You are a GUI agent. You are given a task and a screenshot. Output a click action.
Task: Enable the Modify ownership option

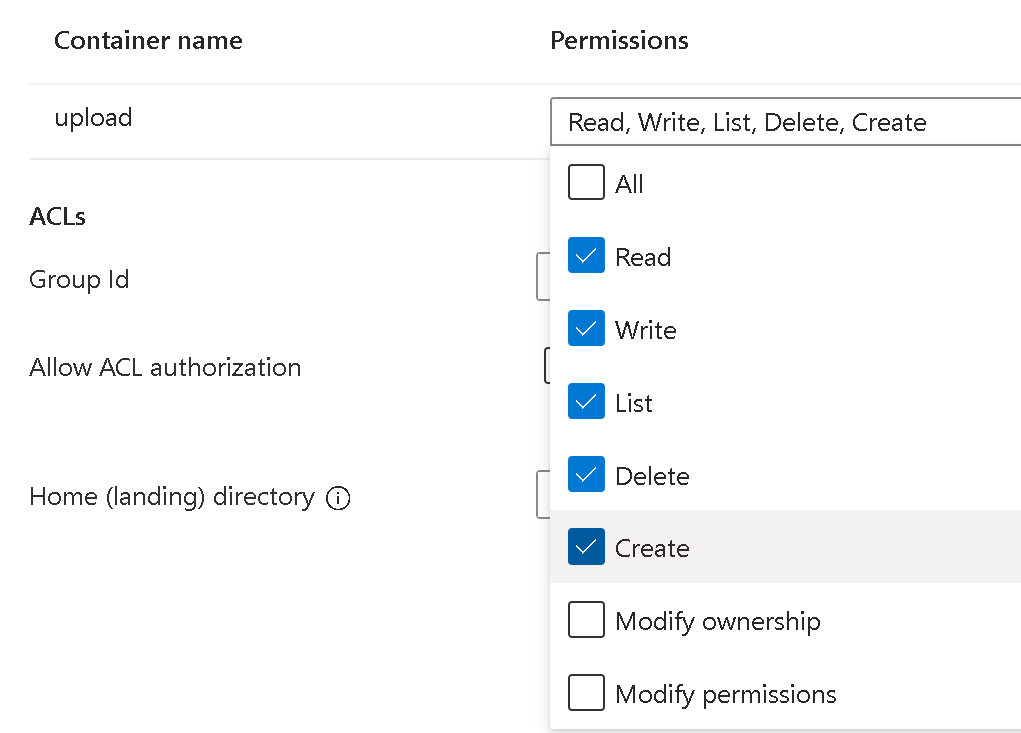pyautogui.click(x=586, y=621)
